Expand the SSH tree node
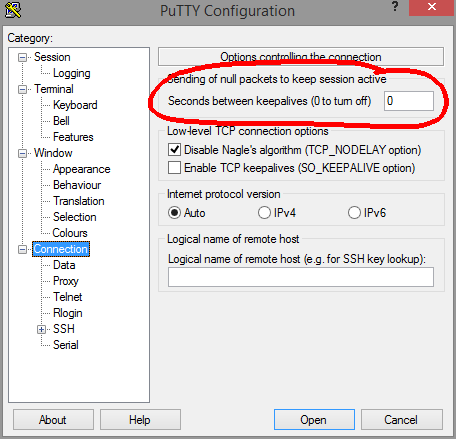Screen dimensions: 456x439 click(41, 330)
